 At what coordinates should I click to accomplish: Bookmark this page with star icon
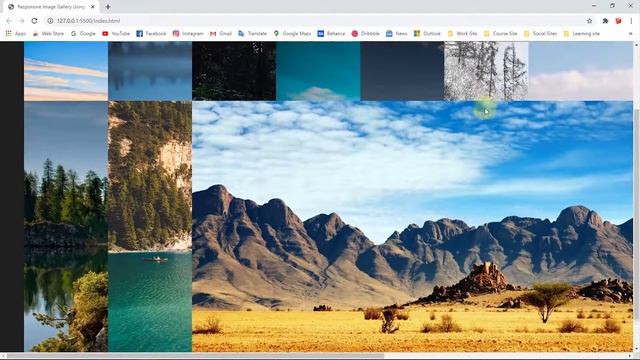(x=589, y=21)
